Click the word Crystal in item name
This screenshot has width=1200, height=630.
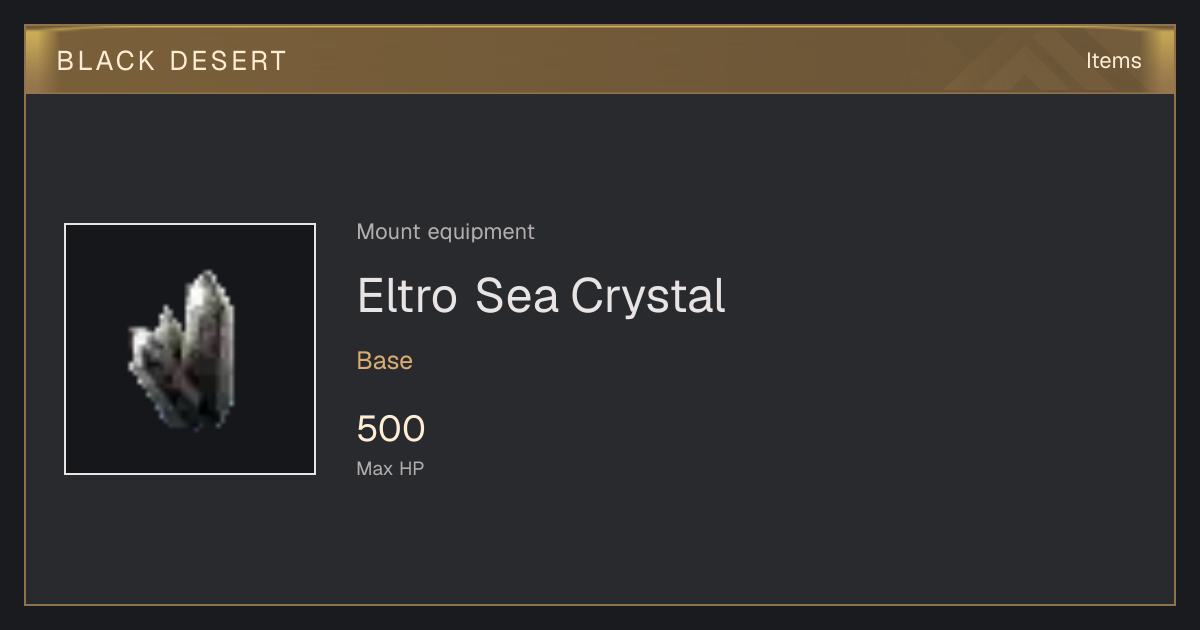tap(648, 297)
